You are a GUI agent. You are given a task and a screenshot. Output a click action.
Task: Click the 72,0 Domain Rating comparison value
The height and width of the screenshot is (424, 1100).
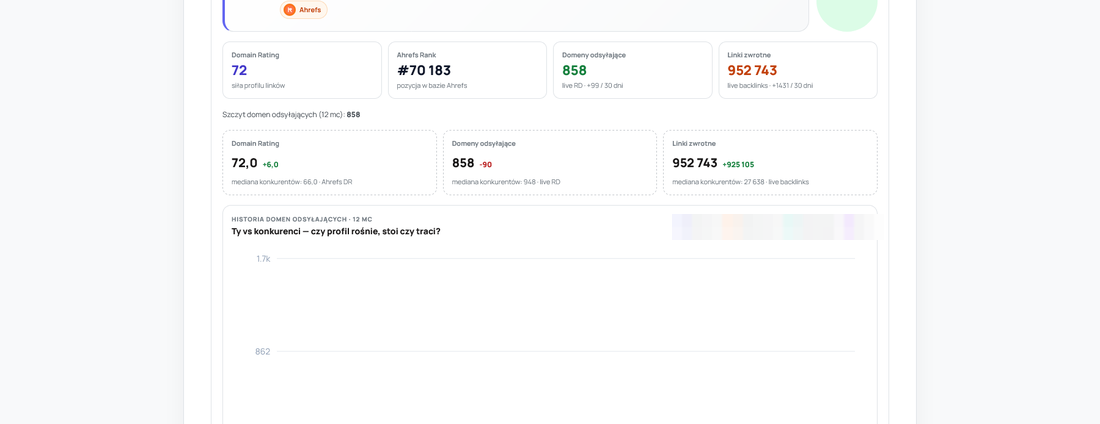pos(245,163)
